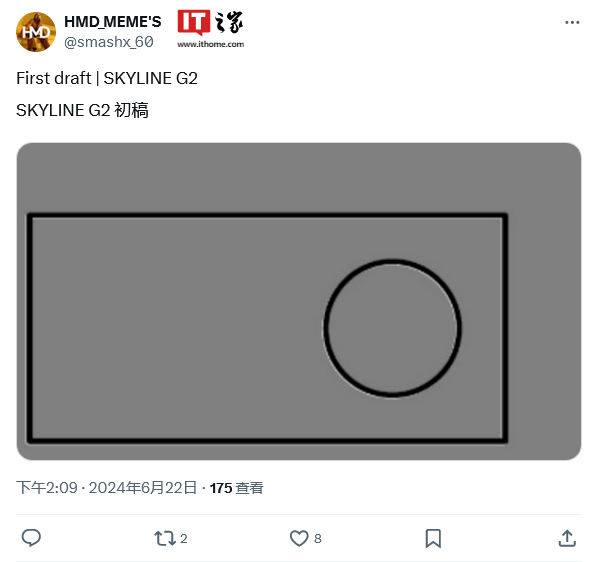
Task: Select the 'First draft | SKYLINE G2' text
Action: click(107, 78)
